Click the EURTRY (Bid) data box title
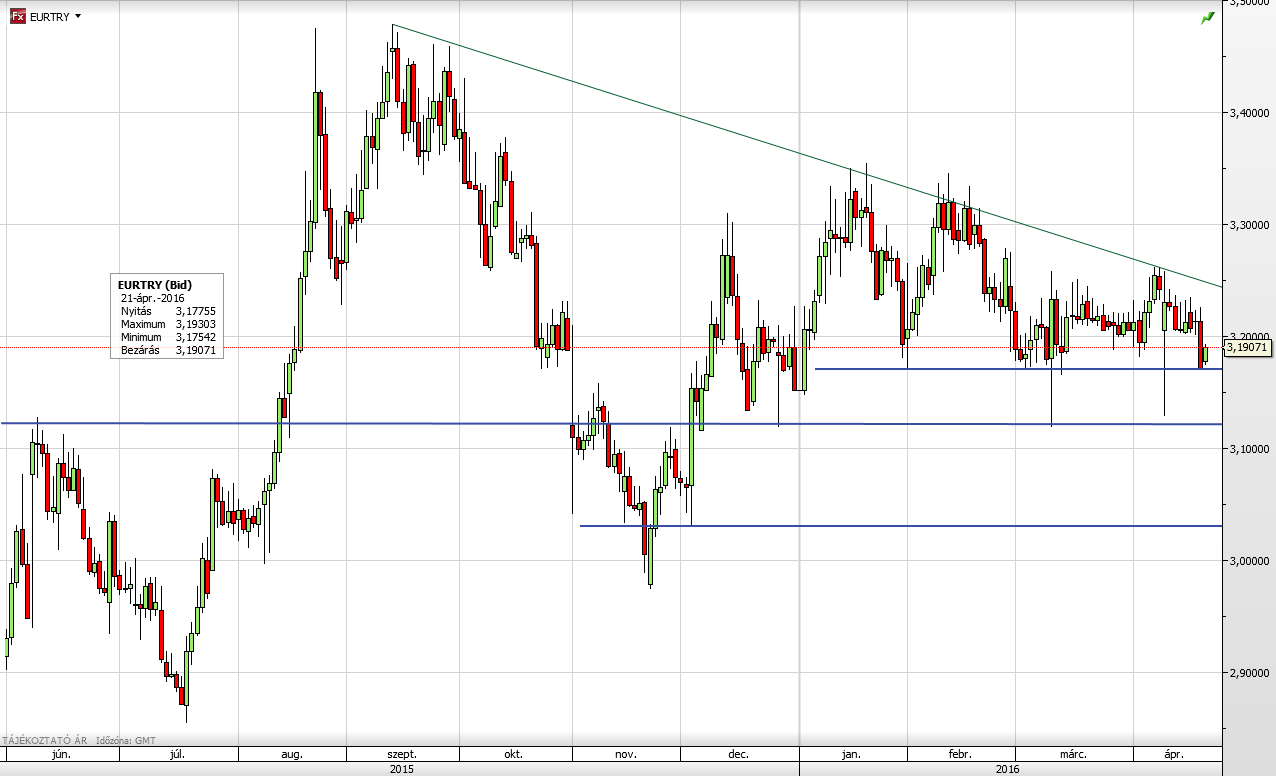This screenshot has width=1276, height=776. [154, 285]
